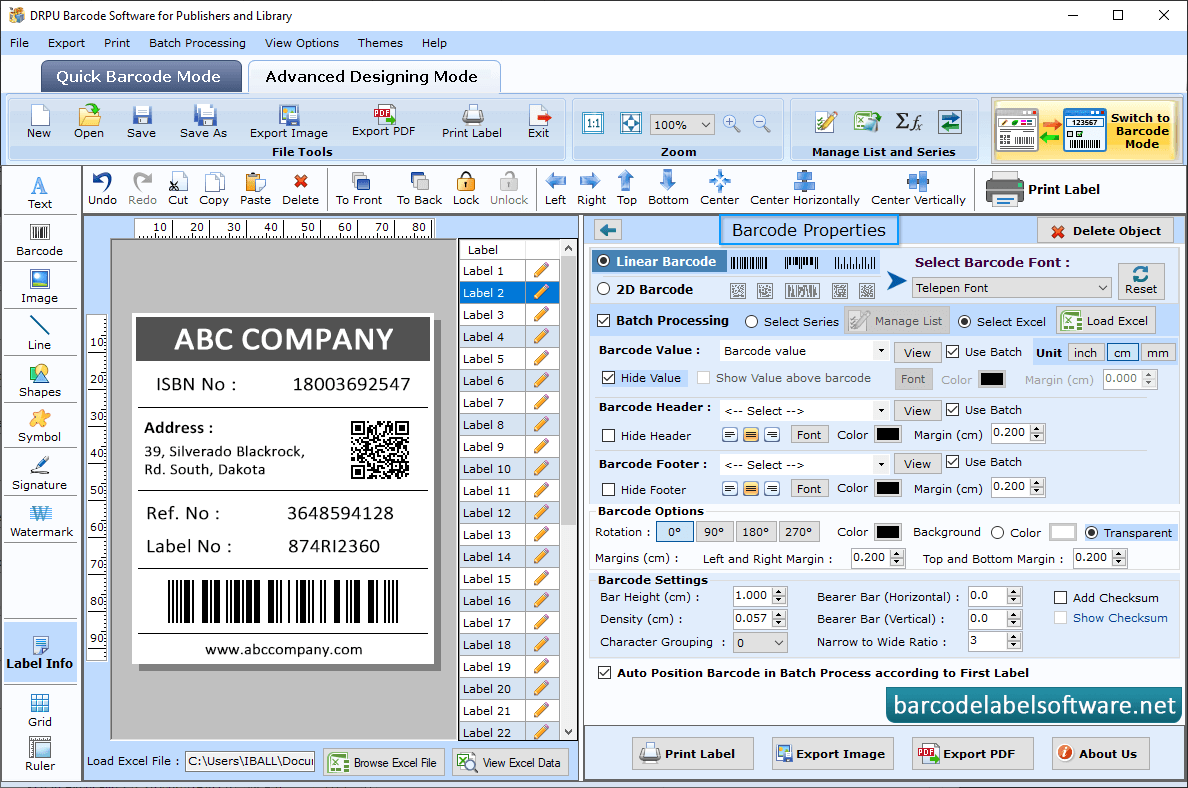This screenshot has height=788, width=1188.
Task: Select the Text tool in sidebar
Action: tap(39, 192)
